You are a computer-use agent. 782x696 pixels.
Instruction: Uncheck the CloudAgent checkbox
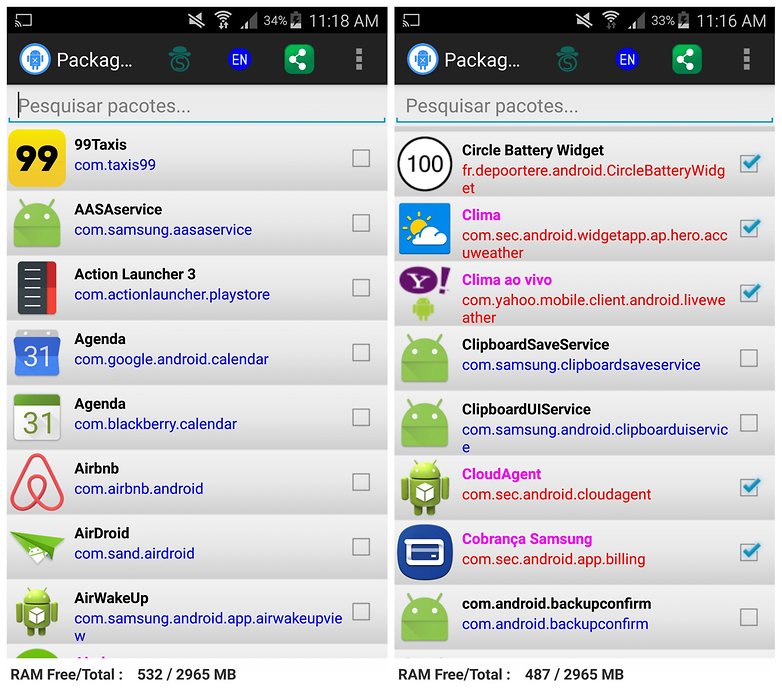click(x=750, y=487)
